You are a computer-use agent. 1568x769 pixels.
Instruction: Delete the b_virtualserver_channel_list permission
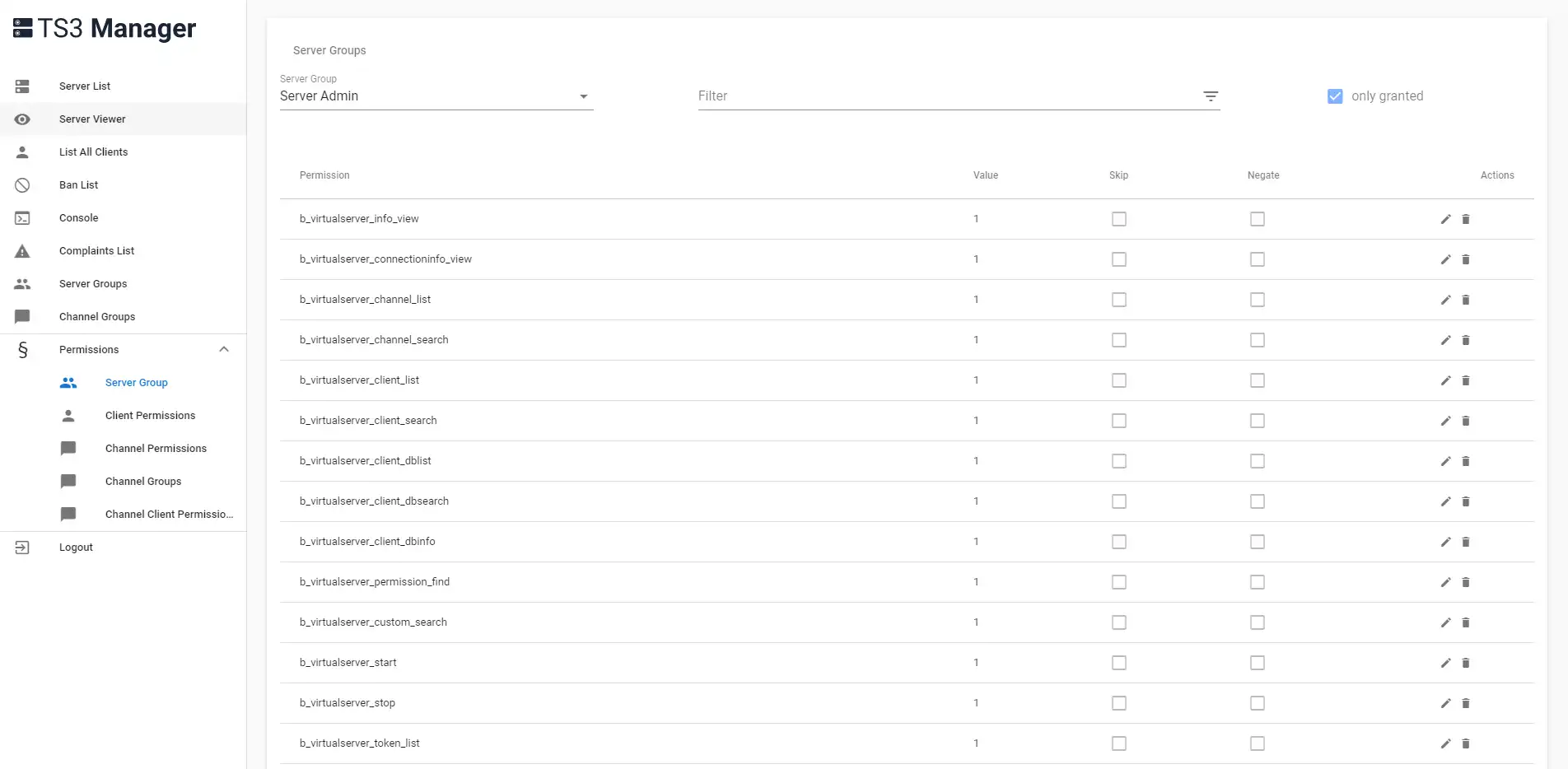click(1466, 300)
